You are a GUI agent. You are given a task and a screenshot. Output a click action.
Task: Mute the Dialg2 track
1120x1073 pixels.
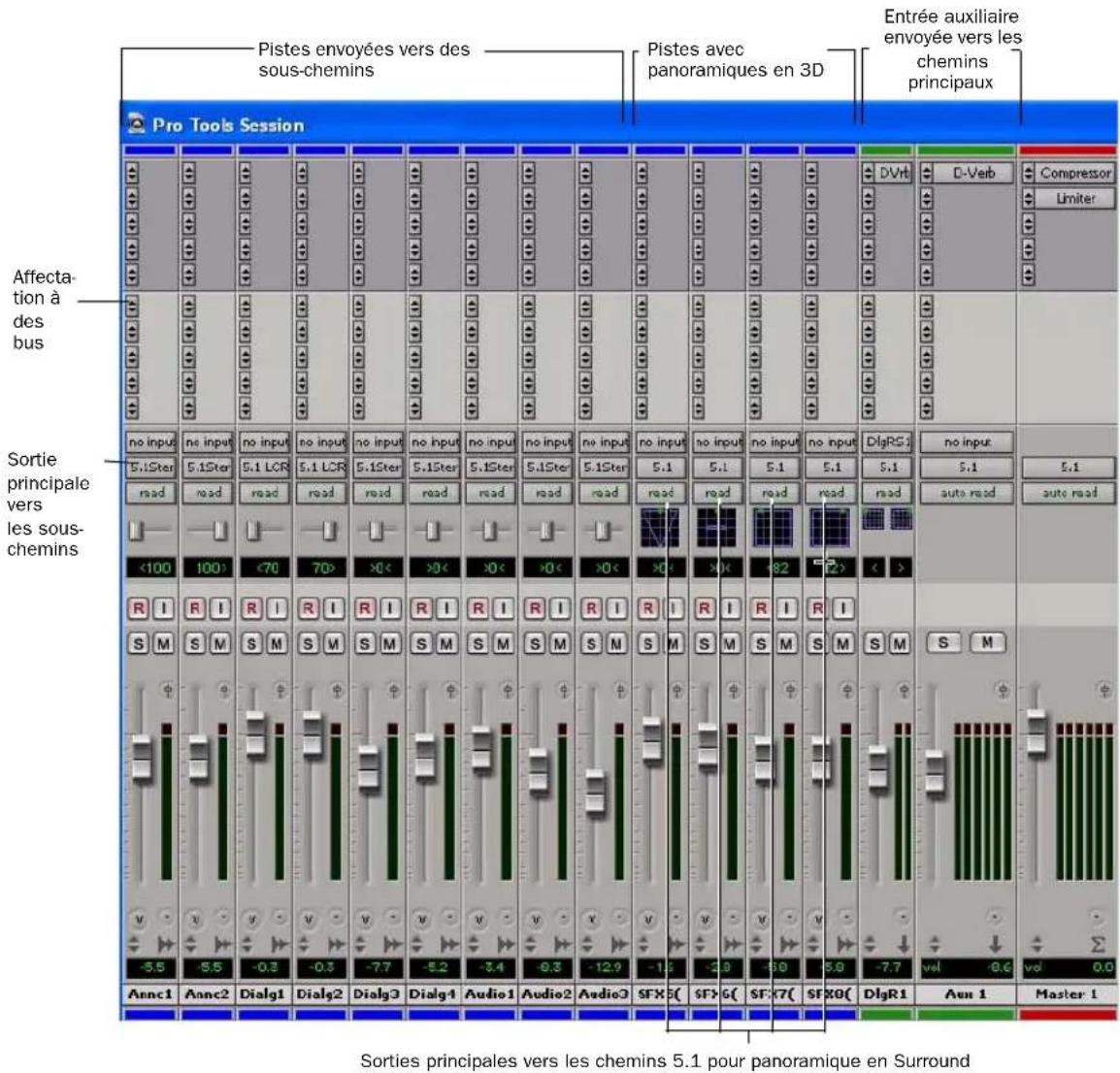coord(334,644)
